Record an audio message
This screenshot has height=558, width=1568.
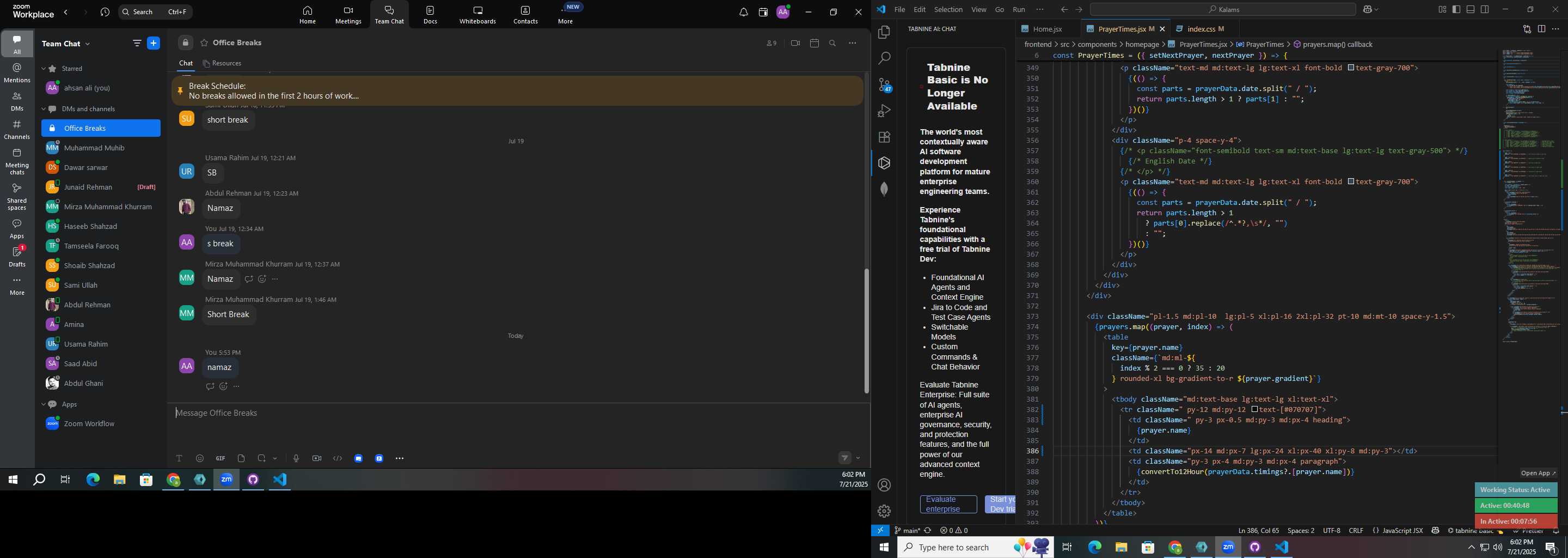click(296, 458)
